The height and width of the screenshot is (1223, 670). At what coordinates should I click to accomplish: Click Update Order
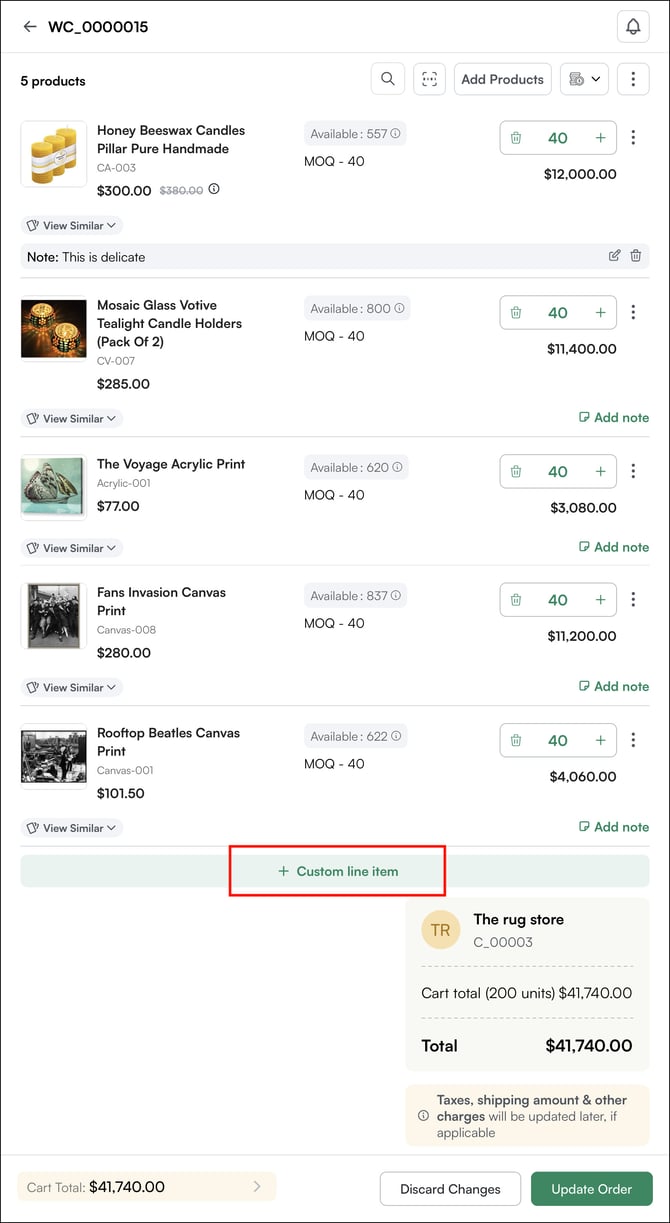click(x=591, y=1188)
